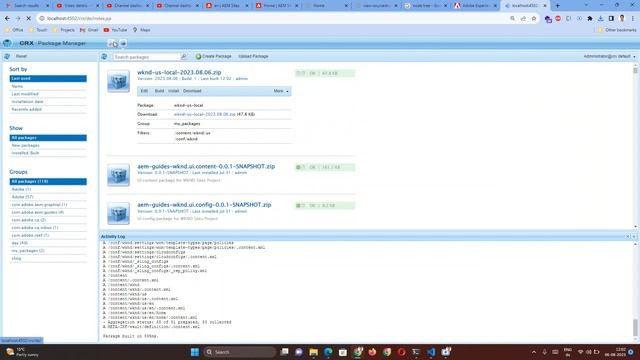The width and height of the screenshot is (640, 360).
Task: Open Visual Studio Code in taskbar
Action: (x=431, y=352)
